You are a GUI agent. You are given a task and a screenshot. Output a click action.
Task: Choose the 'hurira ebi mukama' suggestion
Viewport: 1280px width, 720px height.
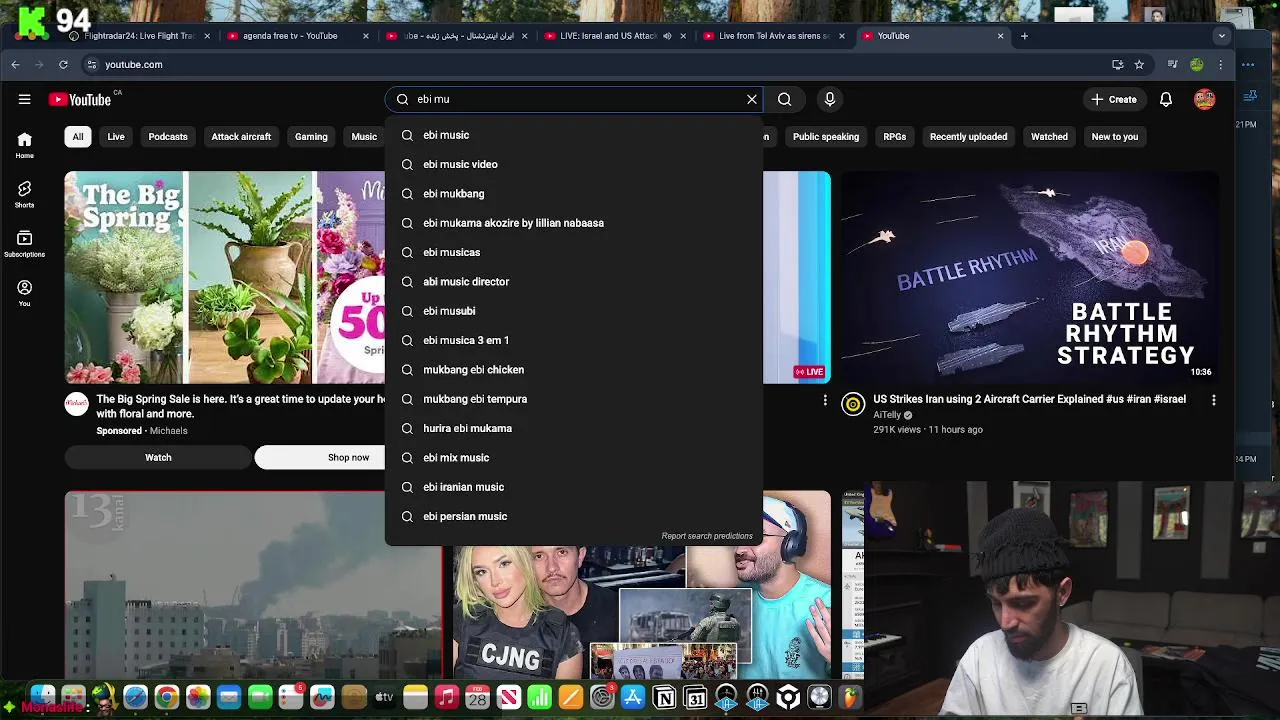coord(574,428)
